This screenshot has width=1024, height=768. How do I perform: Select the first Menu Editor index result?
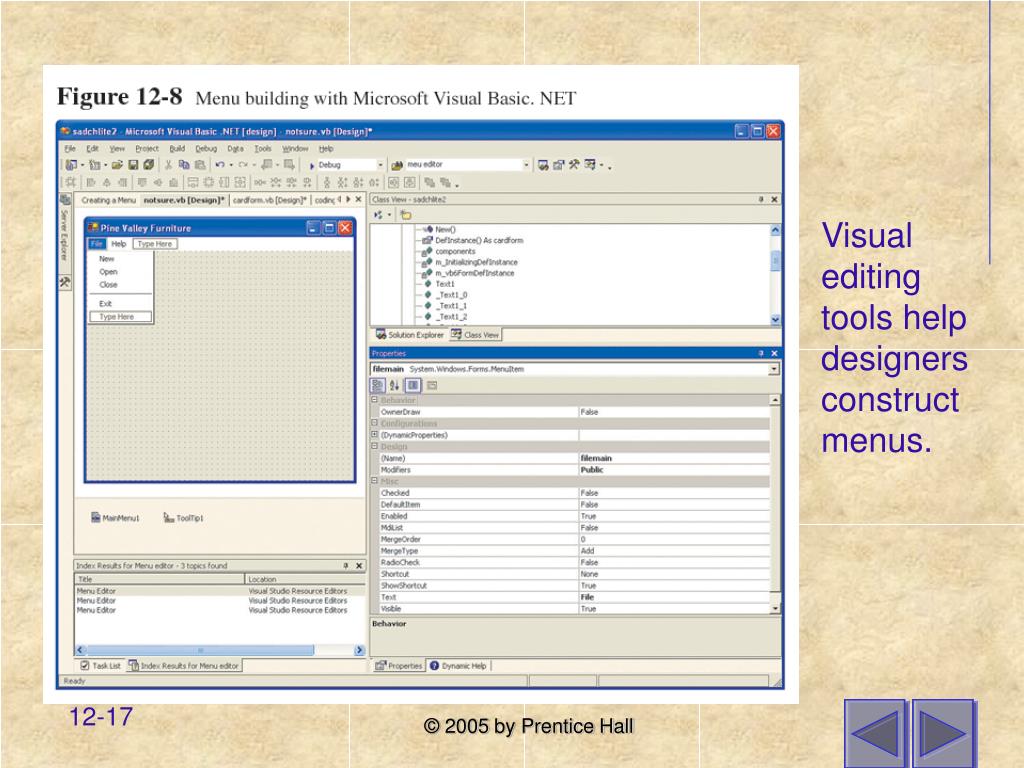point(219,591)
